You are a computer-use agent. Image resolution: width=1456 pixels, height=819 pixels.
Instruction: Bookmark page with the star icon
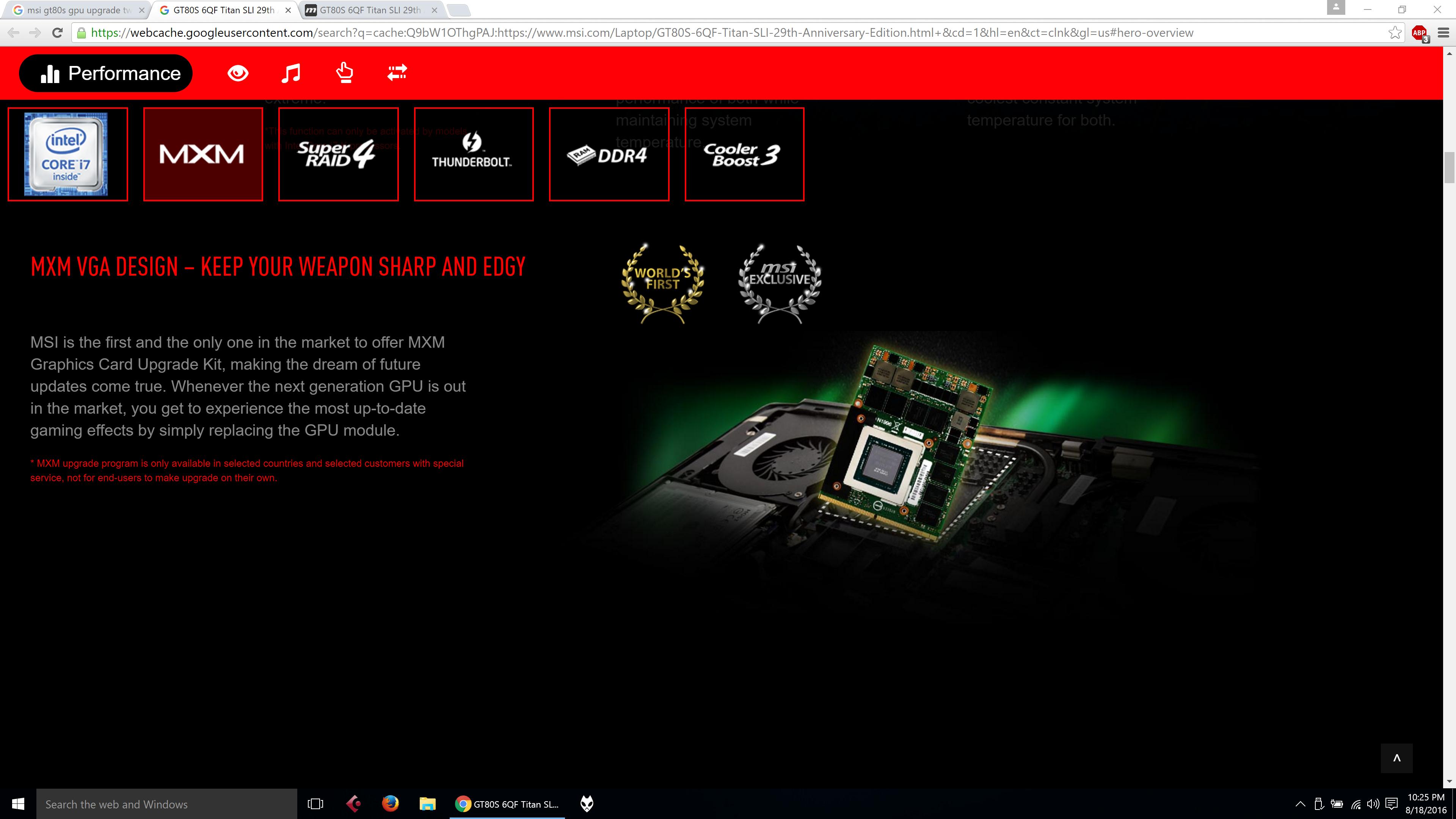(x=1395, y=33)
